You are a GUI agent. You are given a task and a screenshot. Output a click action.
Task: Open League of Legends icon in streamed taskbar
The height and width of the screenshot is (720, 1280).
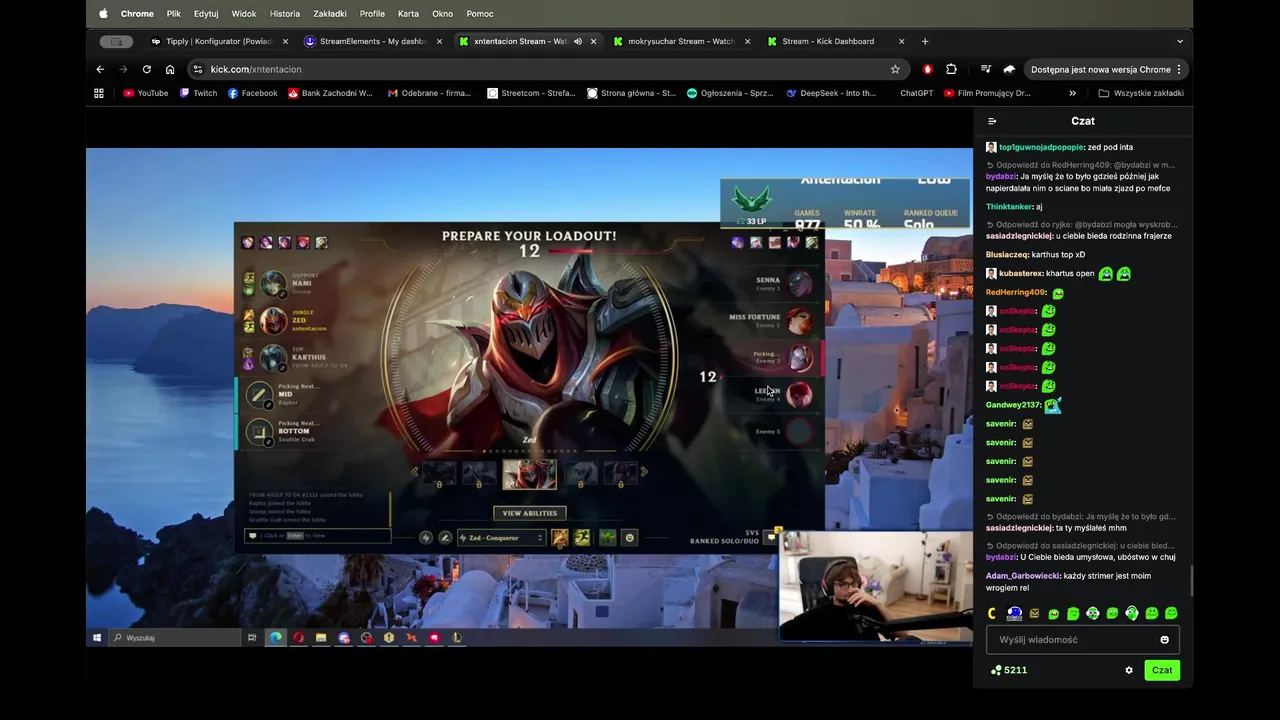pos(456,637)
